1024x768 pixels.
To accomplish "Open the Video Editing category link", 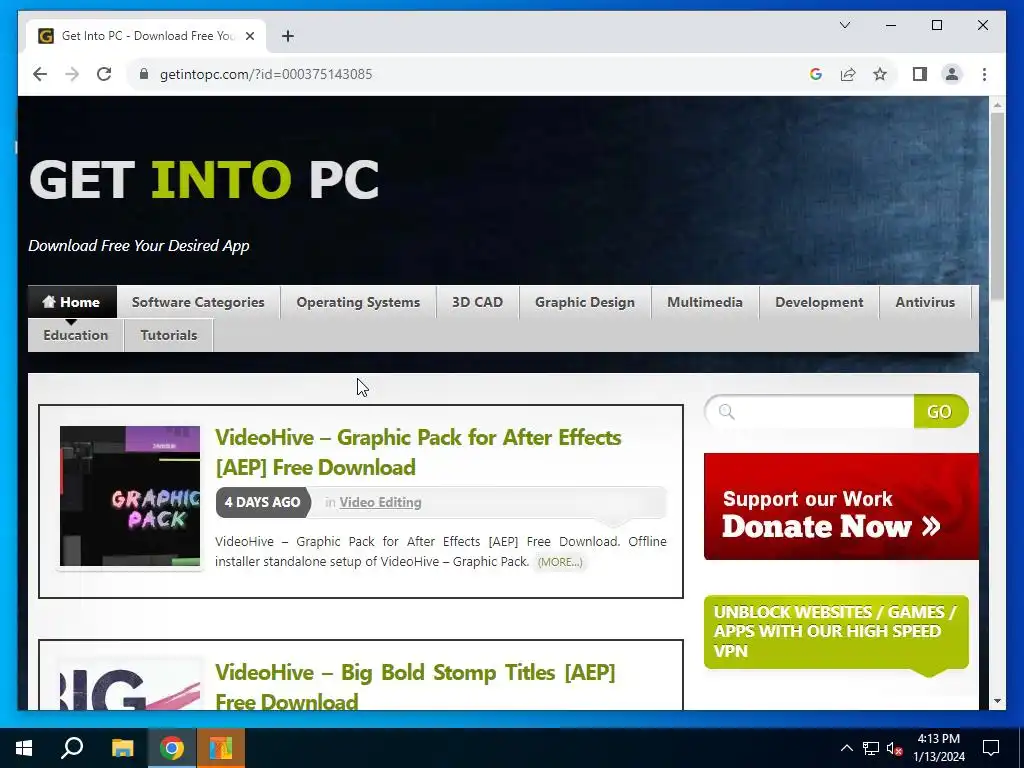I will coord(380,502).
